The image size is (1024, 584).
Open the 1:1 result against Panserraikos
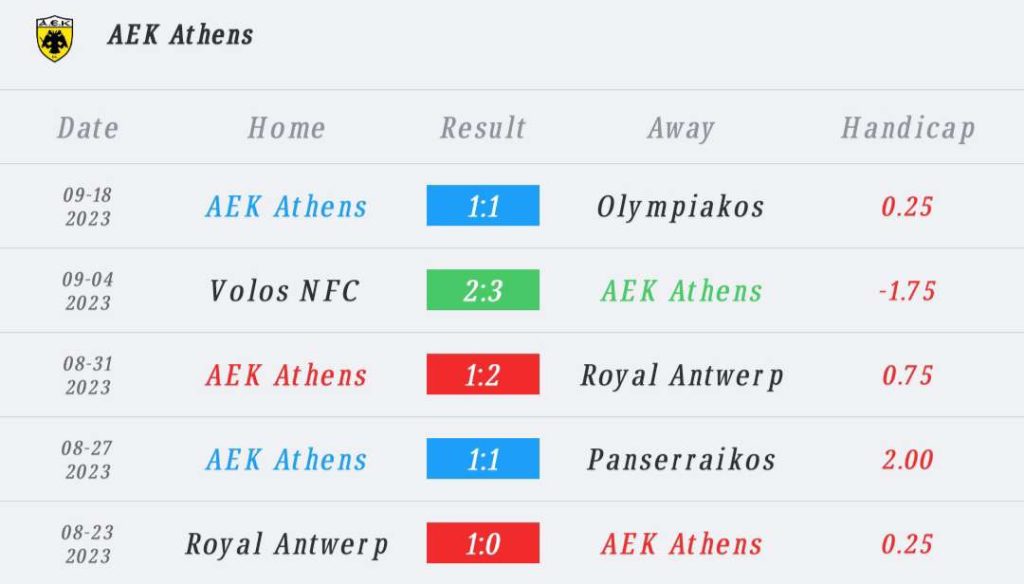pyautogui.click(x=483, y=459)
